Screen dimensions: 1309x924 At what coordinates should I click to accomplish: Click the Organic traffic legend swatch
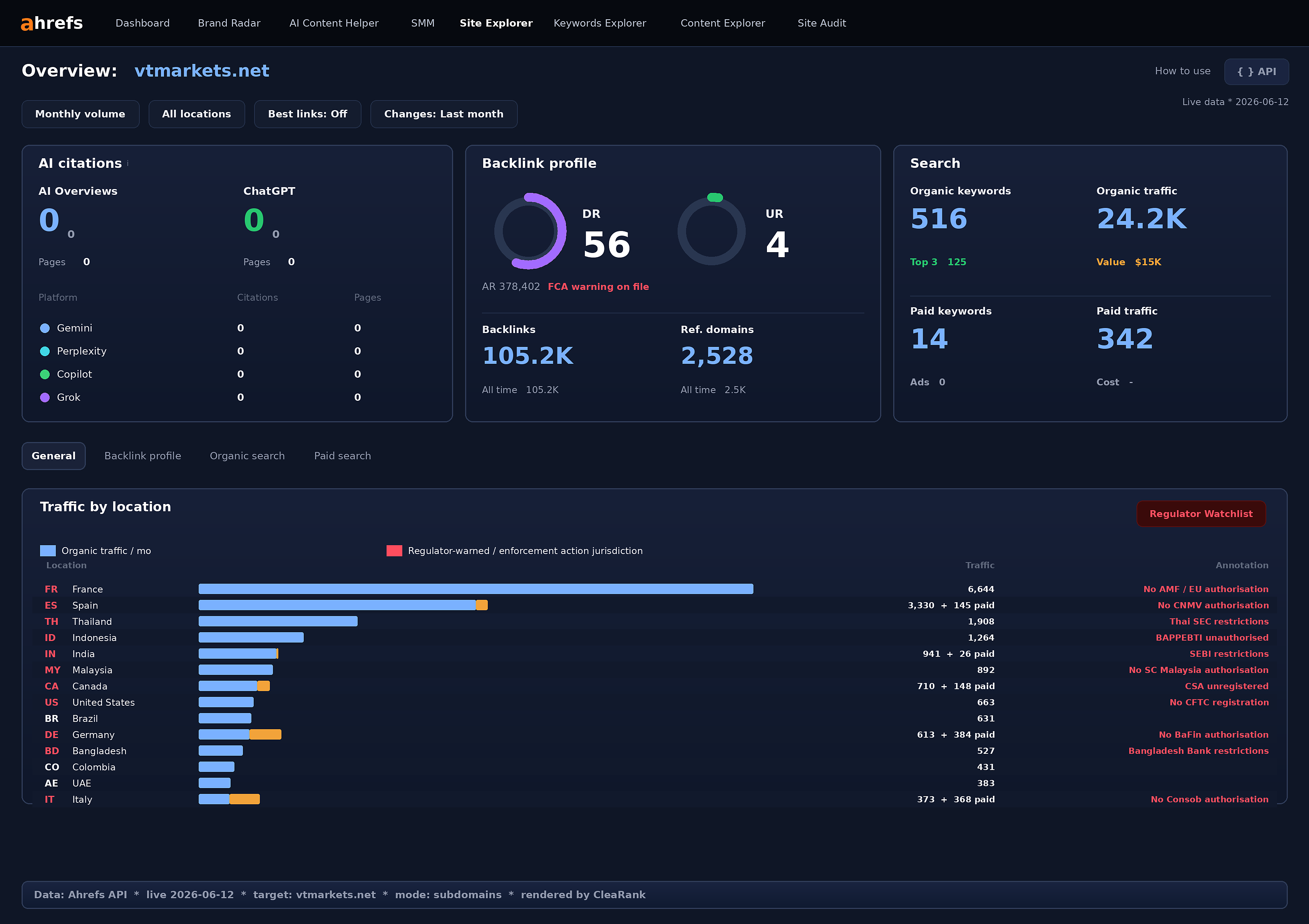click(48, 551)
